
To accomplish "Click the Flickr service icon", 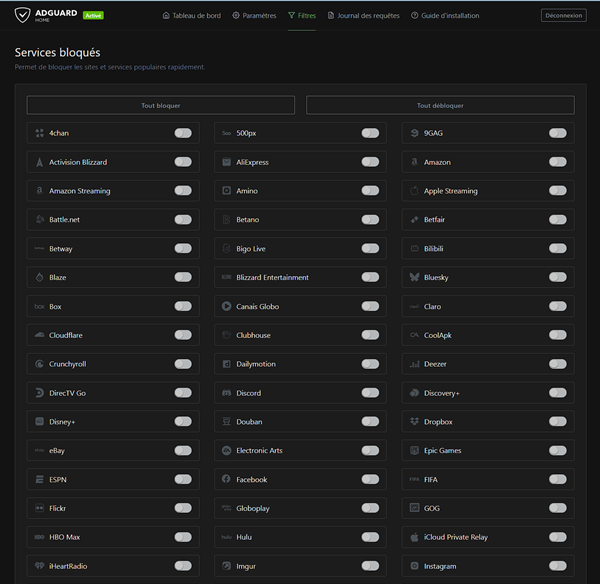I will coord(39,508).
